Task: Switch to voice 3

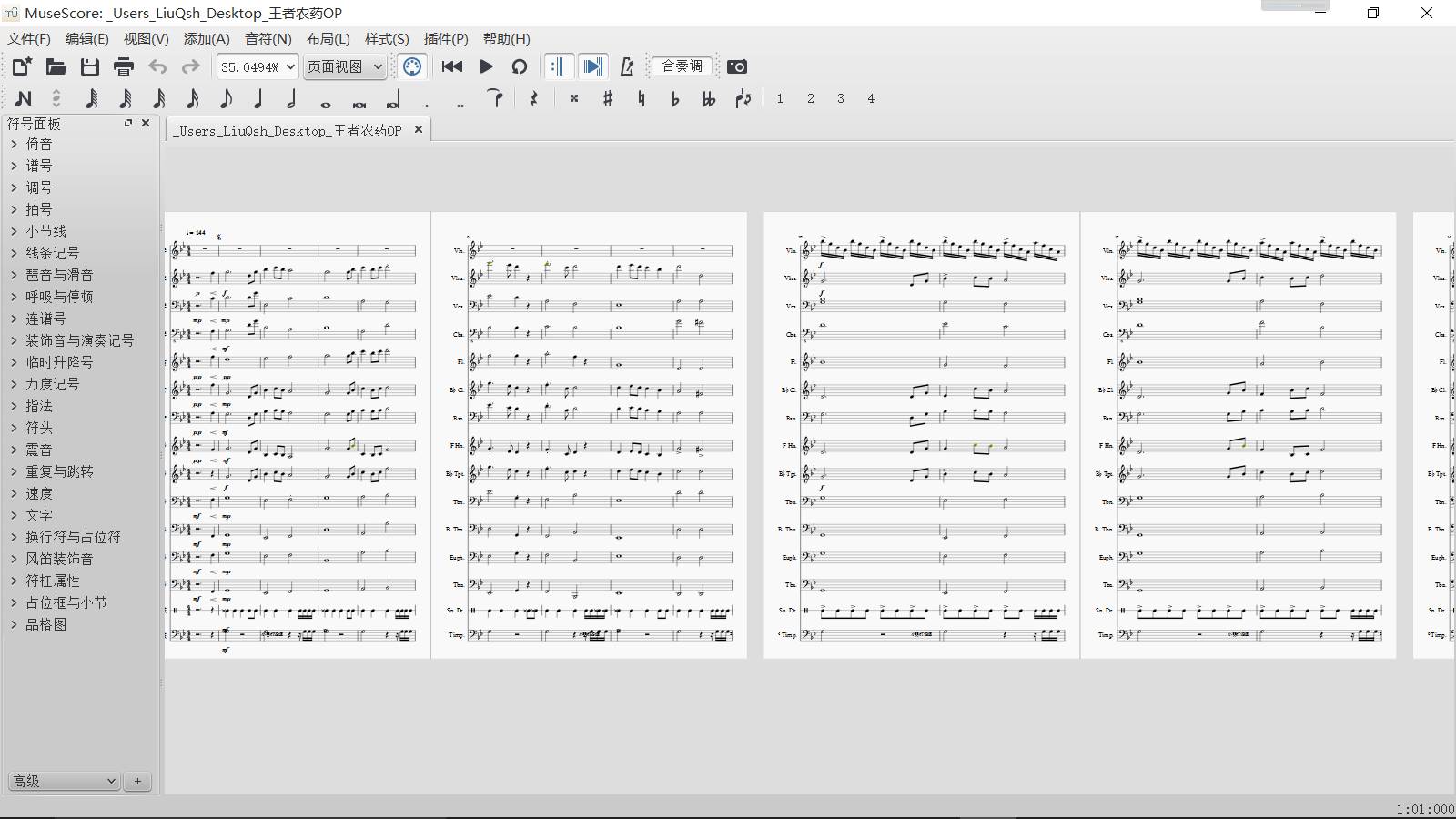Action: pos(840,98)
